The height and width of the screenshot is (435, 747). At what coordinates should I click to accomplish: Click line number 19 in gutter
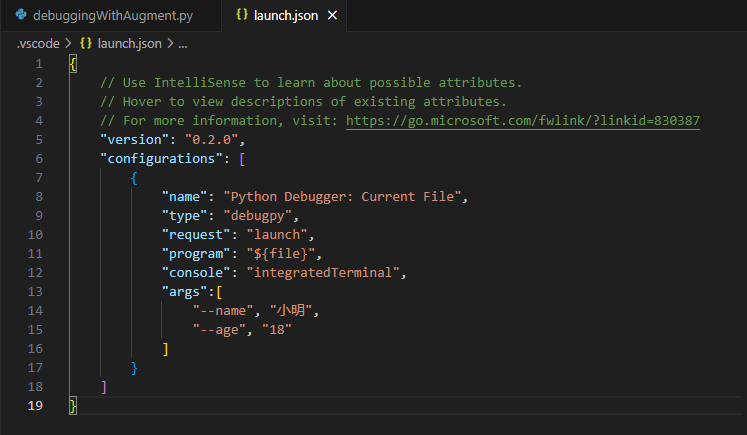[35, 405]
